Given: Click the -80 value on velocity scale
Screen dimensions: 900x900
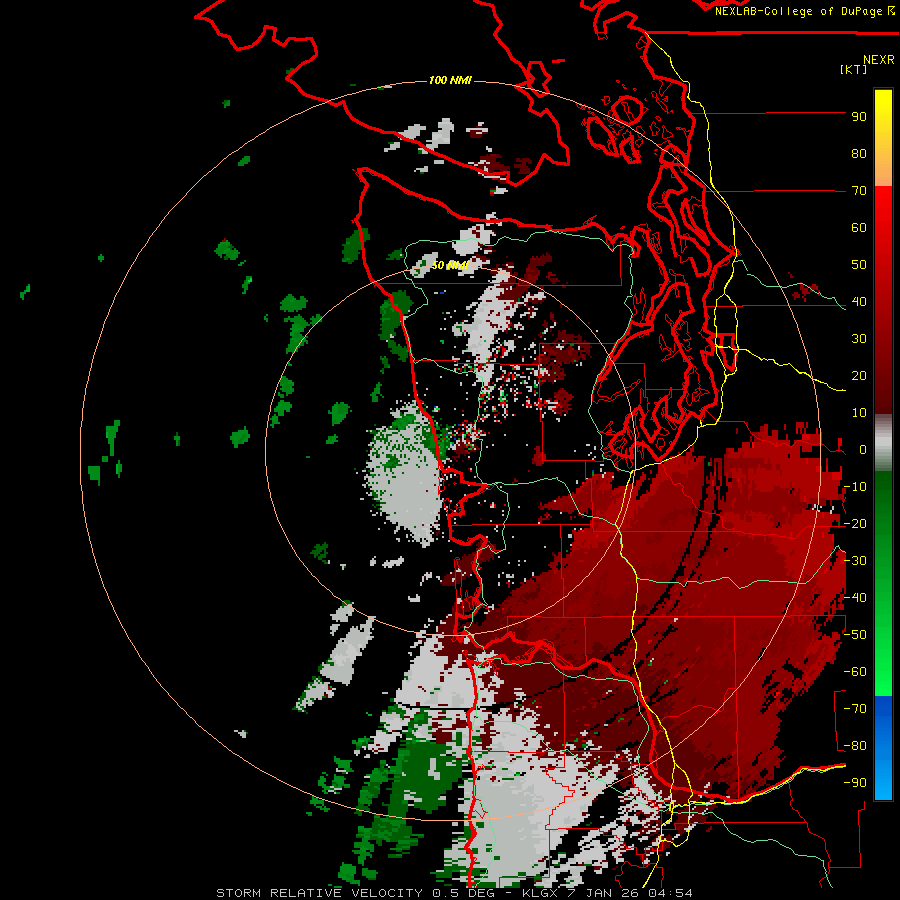Looking at the screenshot, I should [855, 746].
